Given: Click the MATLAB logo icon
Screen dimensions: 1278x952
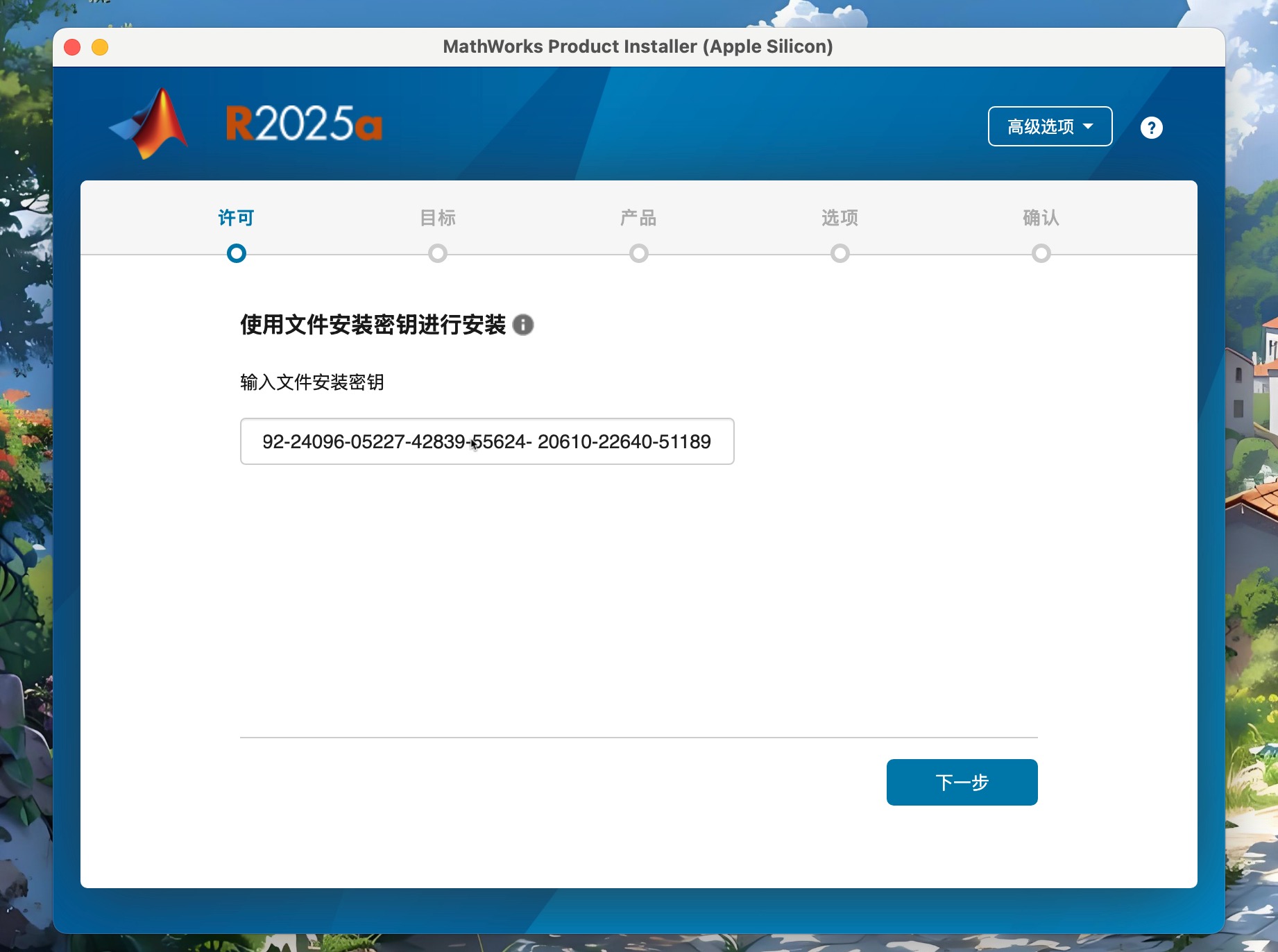Looking at the screenshot, I should tap(151, 124).
